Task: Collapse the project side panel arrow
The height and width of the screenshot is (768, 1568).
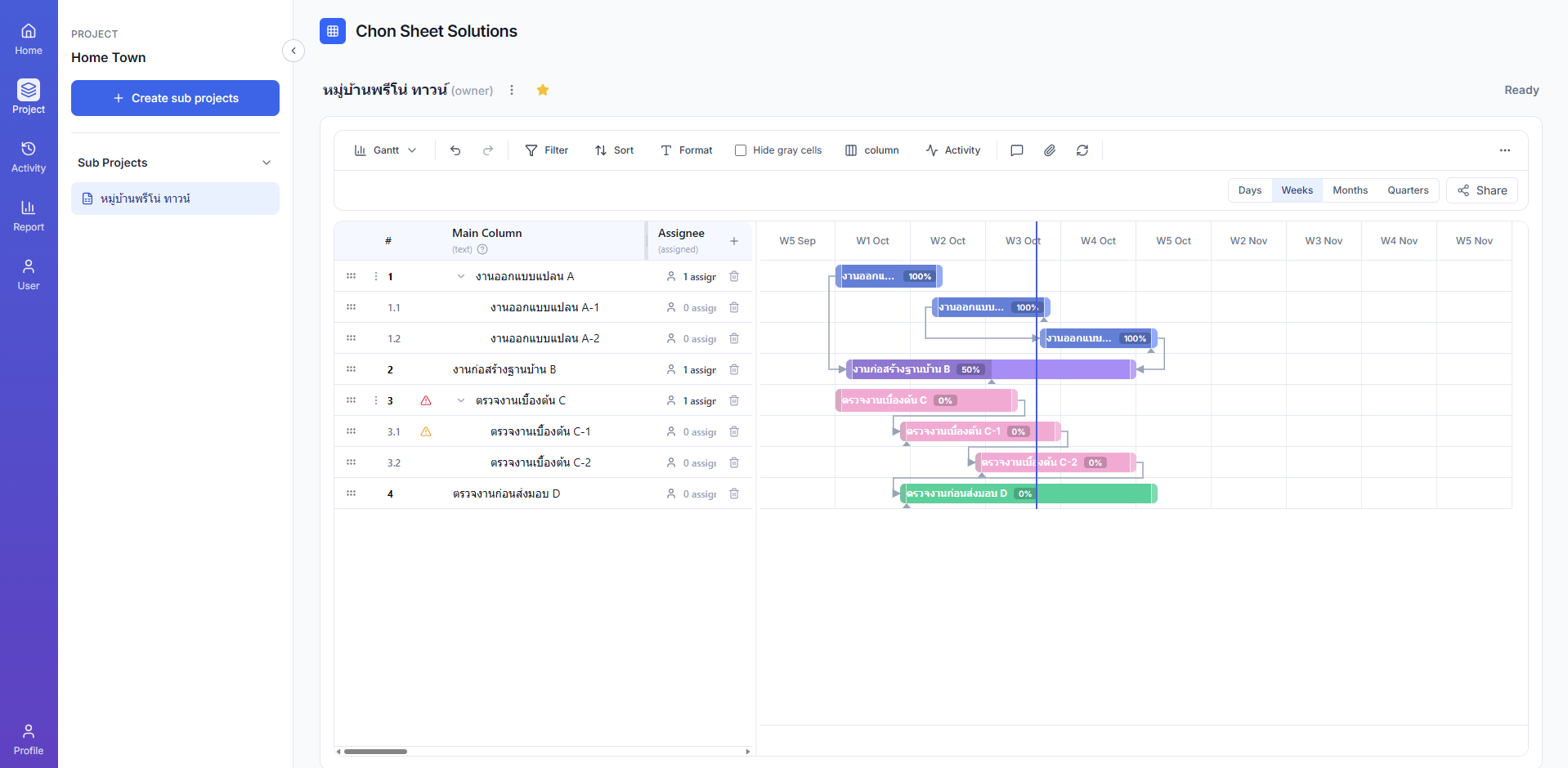Action: tap(293, 51)
